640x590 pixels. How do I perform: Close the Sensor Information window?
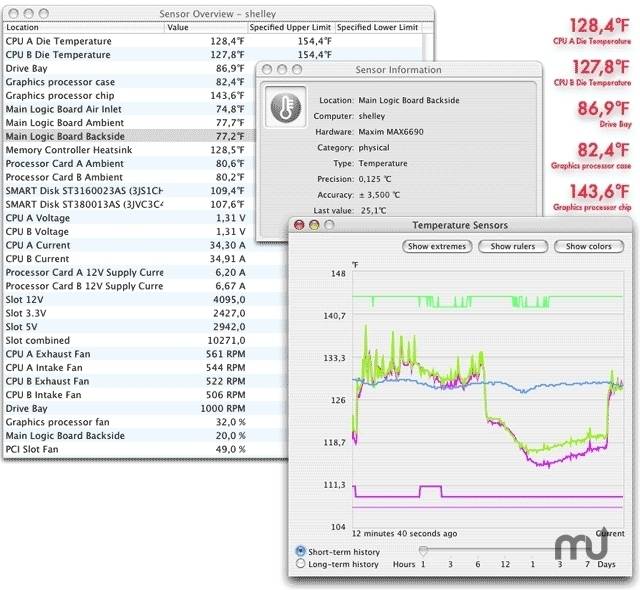click(267, 69)
